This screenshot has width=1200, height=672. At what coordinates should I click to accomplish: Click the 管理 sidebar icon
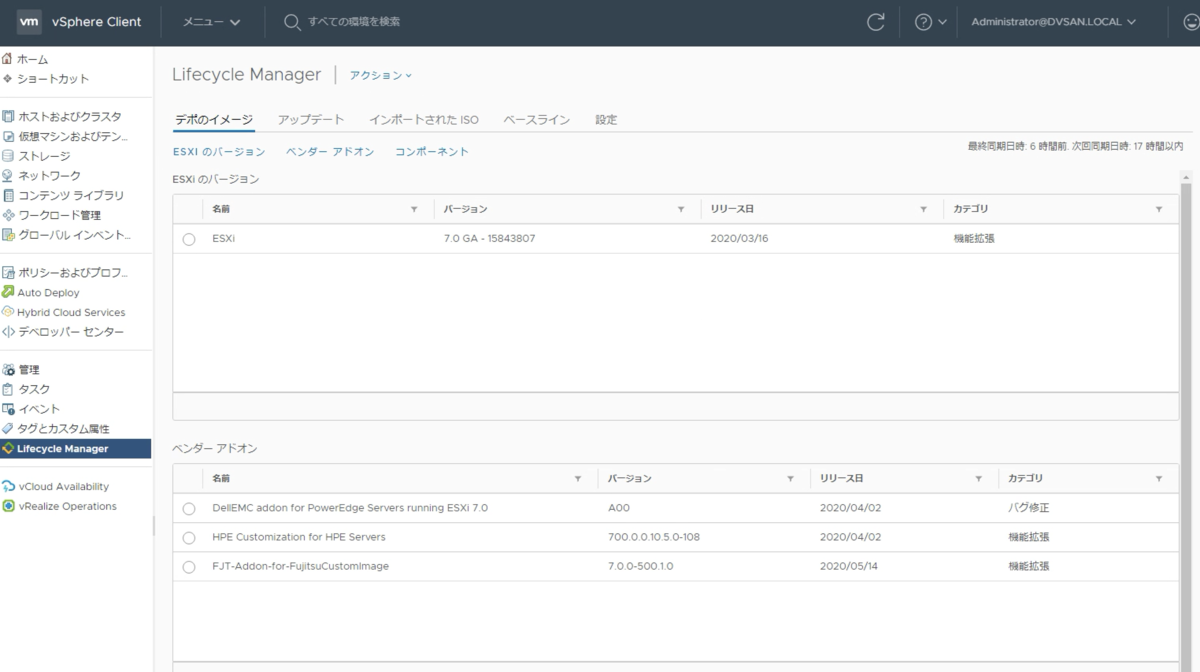[x=8, y=370]
